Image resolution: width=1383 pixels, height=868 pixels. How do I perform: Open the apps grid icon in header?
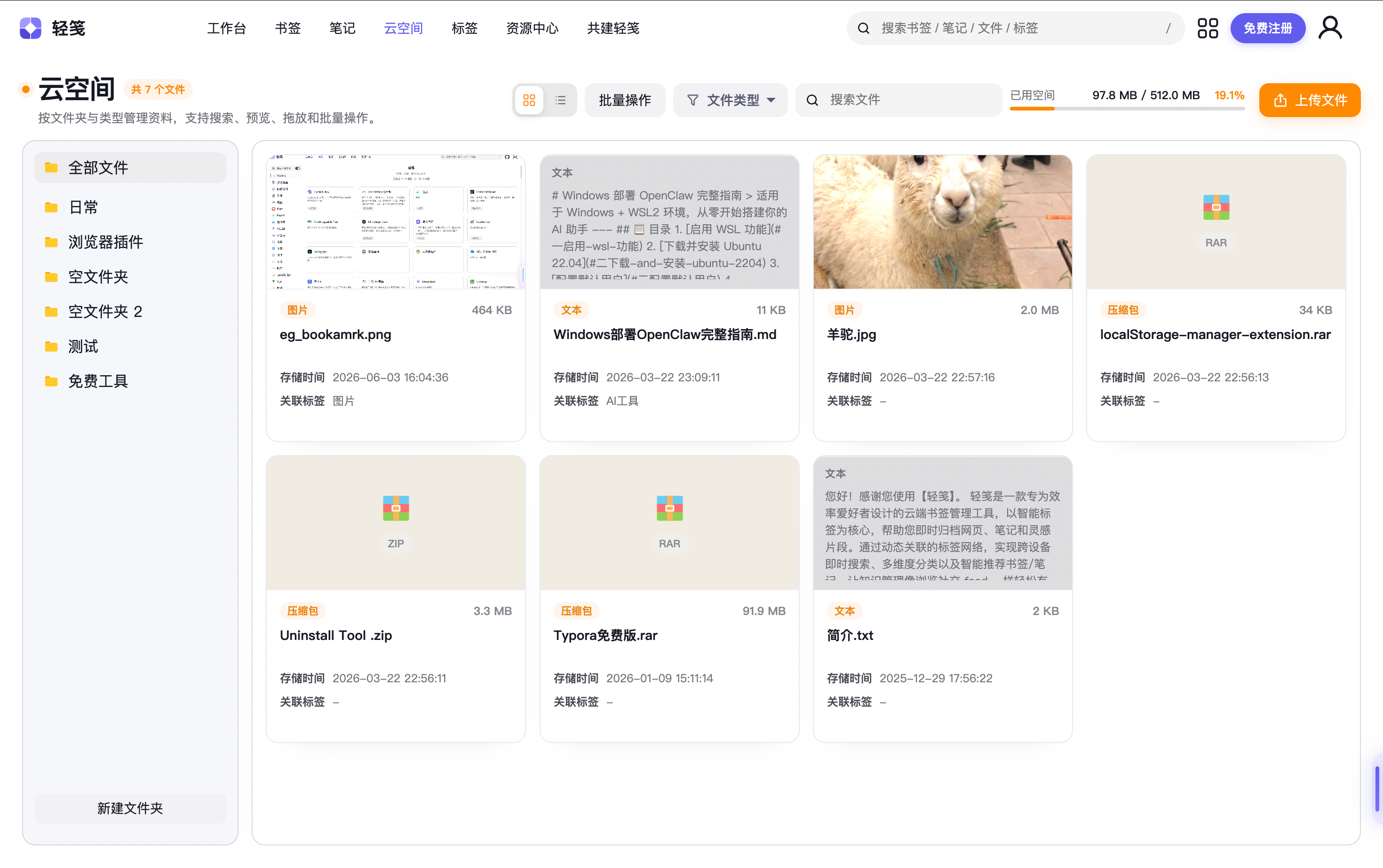coord(1207,28)
